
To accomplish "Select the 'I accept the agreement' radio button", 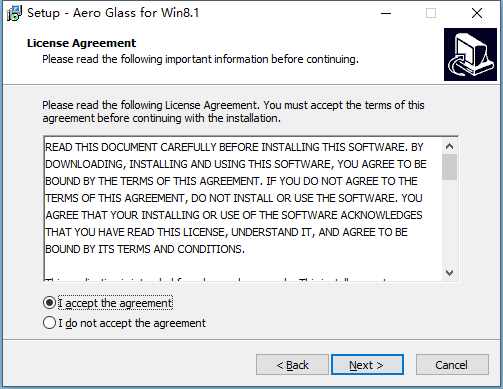I will [49, 303].
